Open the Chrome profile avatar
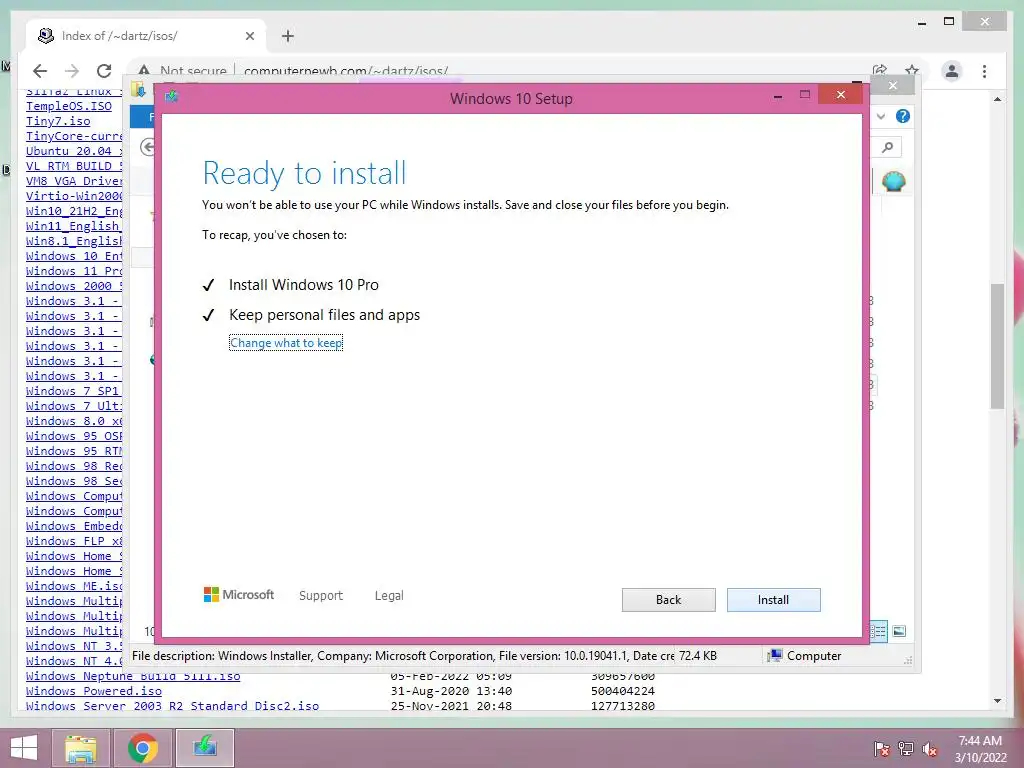 [952, 71]
